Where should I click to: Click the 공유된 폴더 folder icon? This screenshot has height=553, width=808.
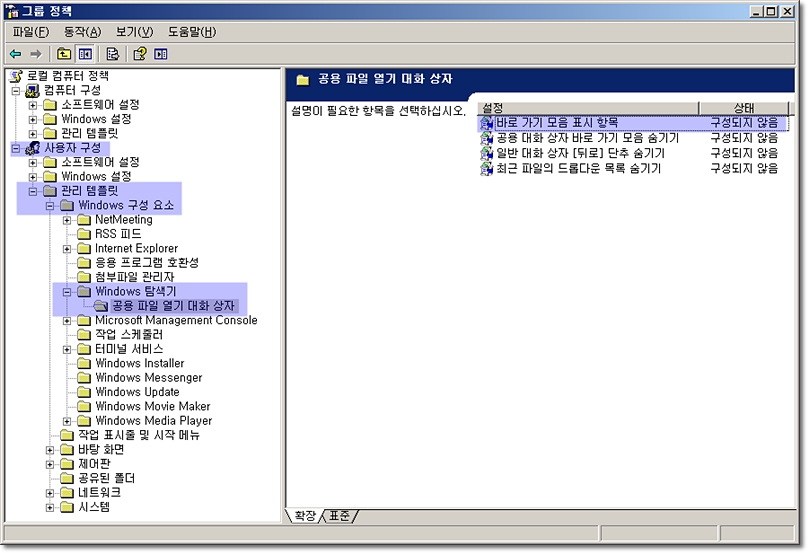click(67, 478)
